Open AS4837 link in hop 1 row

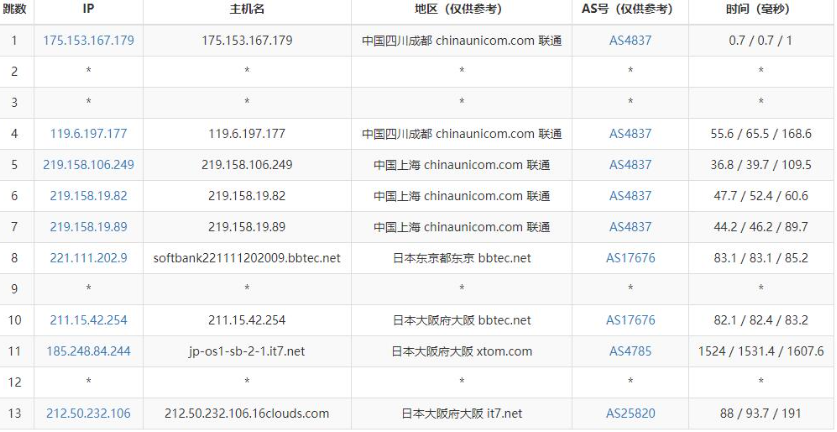point(630,41)
